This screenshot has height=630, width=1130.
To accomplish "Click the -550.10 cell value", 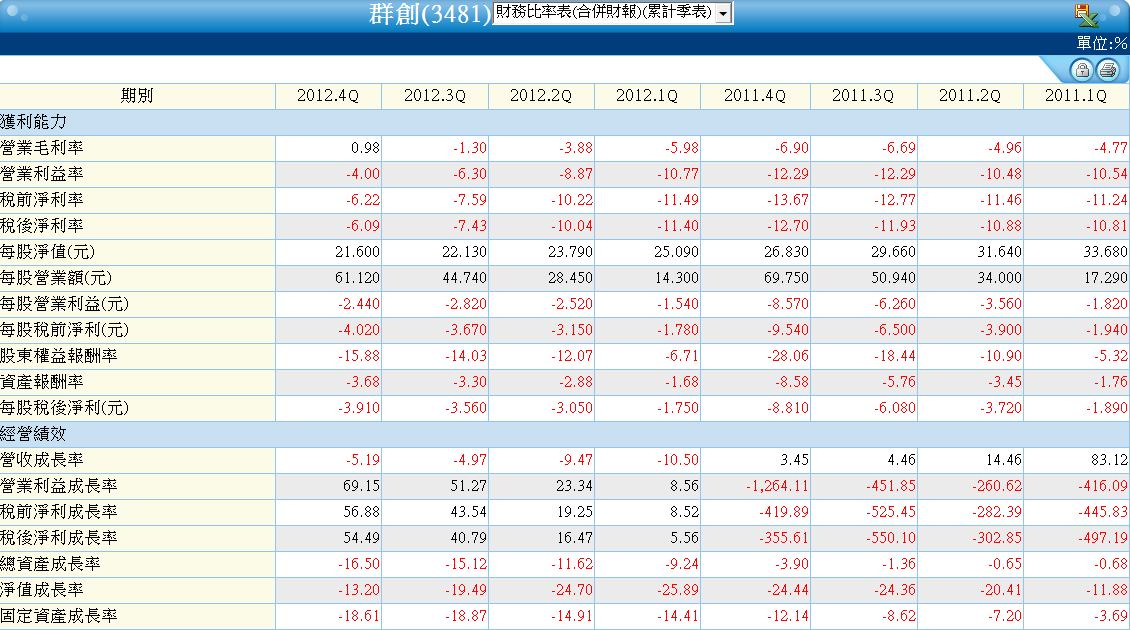I will pyautogui.click(x=891, y=538).
